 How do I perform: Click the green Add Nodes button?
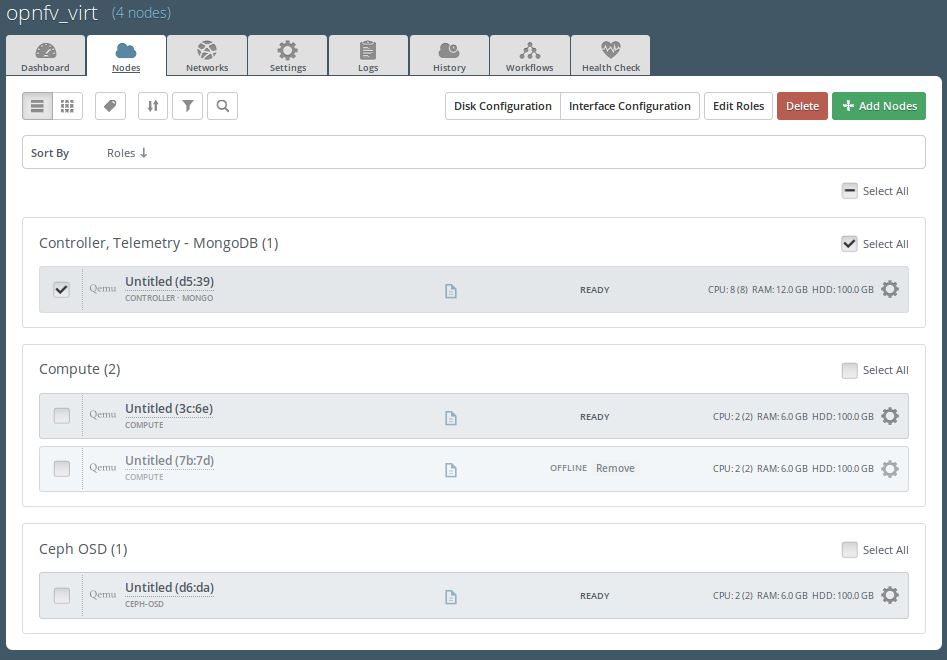point(879,106)
